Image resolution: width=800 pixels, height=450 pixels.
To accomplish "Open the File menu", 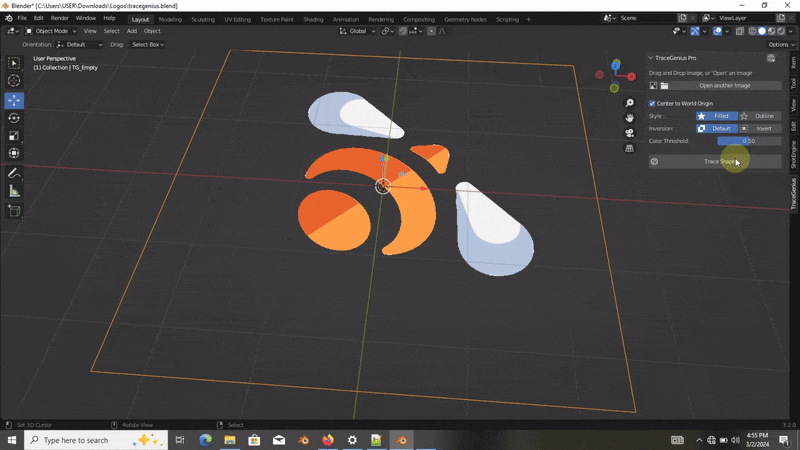I will click(22, 18).
